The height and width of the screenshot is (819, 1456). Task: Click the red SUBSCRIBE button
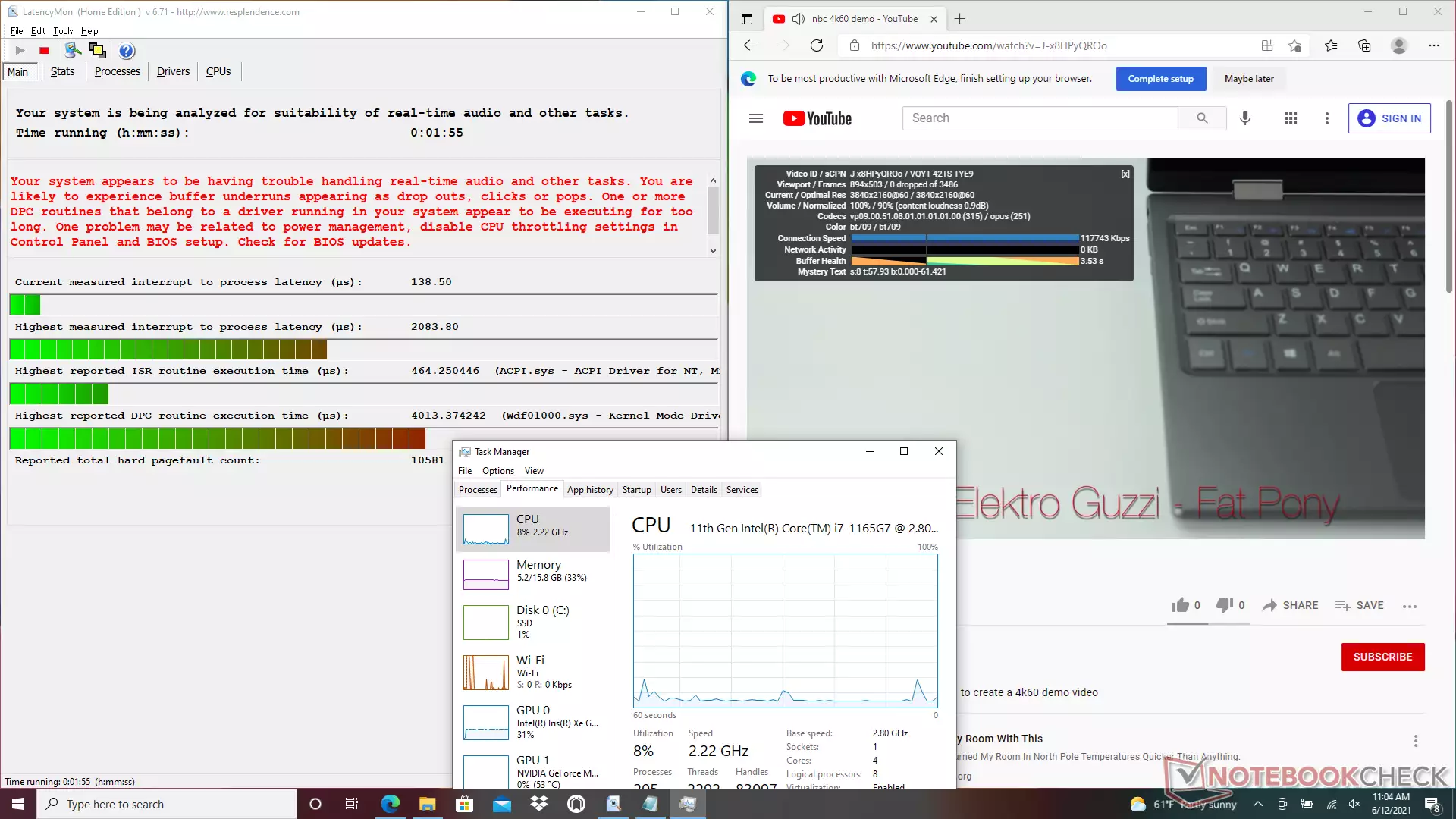tap(1382, 657)
